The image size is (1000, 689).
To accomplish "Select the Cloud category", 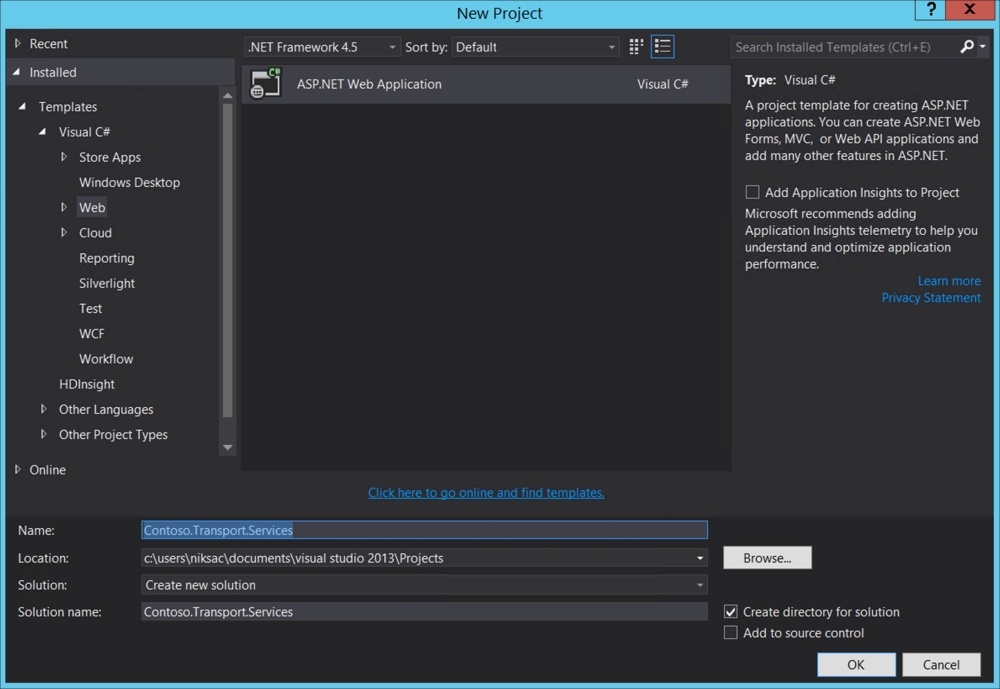I will click(x=95, y=233).
